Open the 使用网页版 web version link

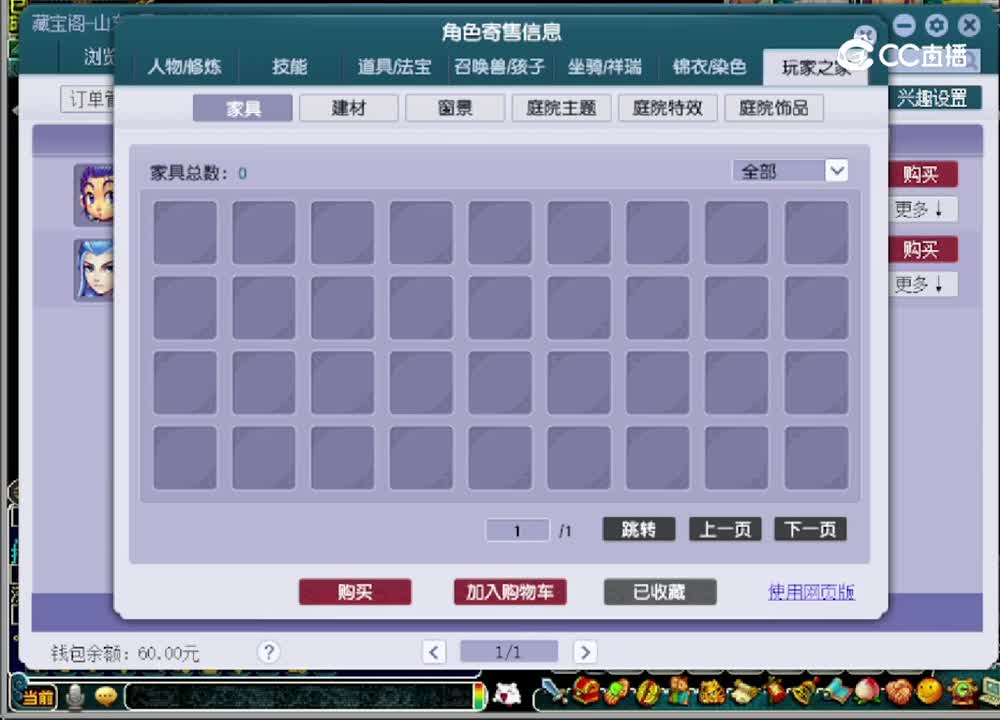click(811, 592)
